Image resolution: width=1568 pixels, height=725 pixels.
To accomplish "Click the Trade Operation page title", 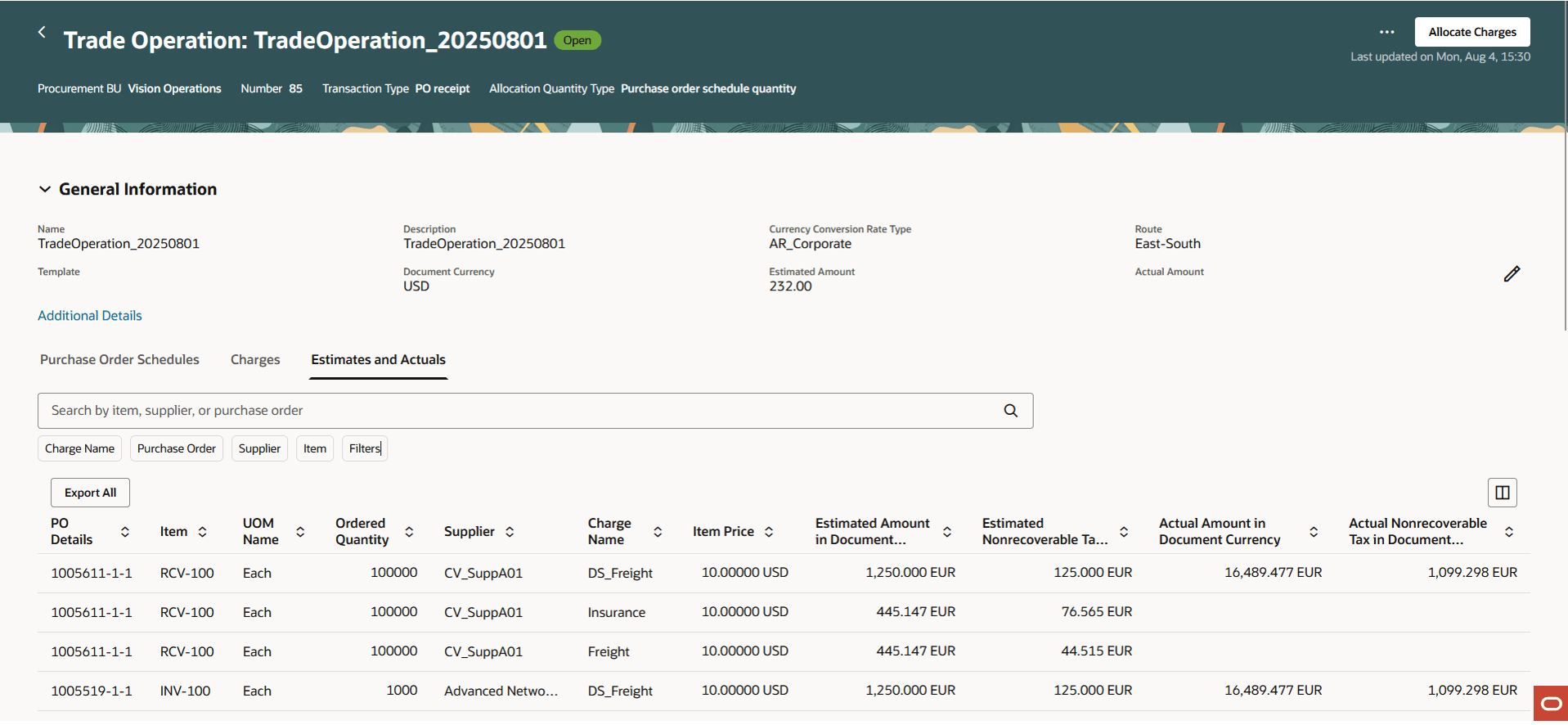I will pyautogui.click(x=305, y=40).
